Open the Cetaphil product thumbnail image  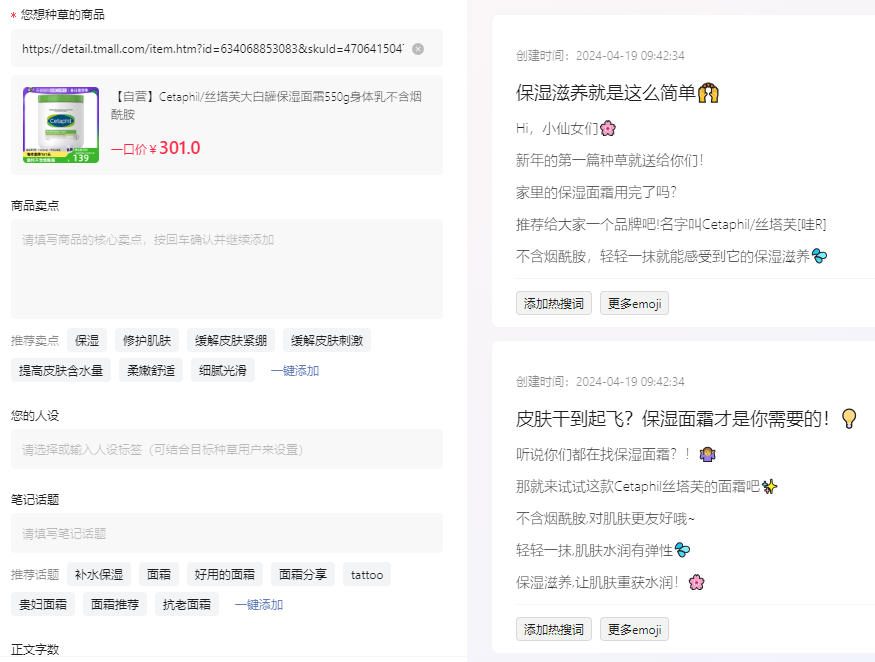click(x=61, y=125)
